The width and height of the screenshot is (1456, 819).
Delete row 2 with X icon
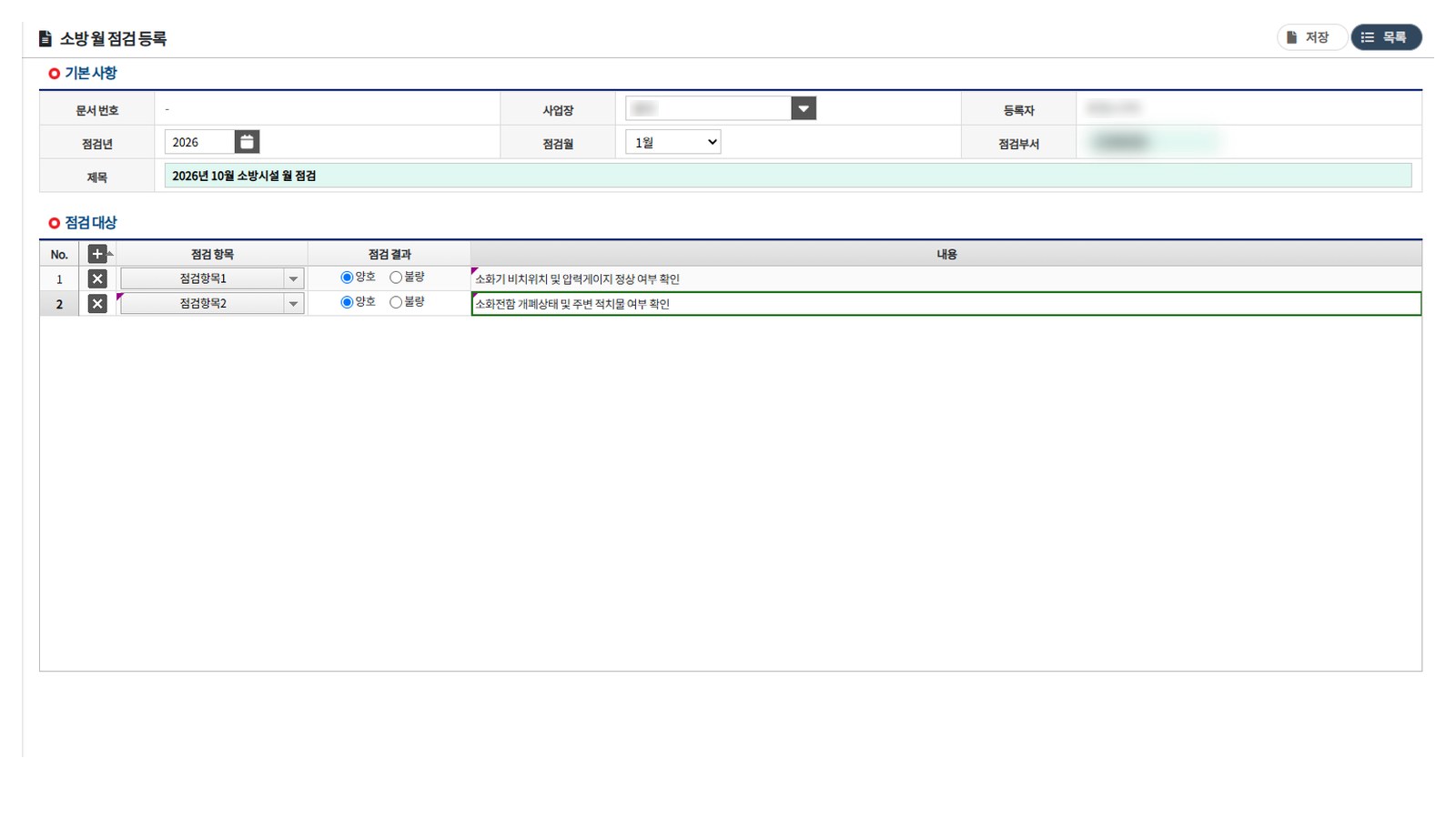pos(97,304)
